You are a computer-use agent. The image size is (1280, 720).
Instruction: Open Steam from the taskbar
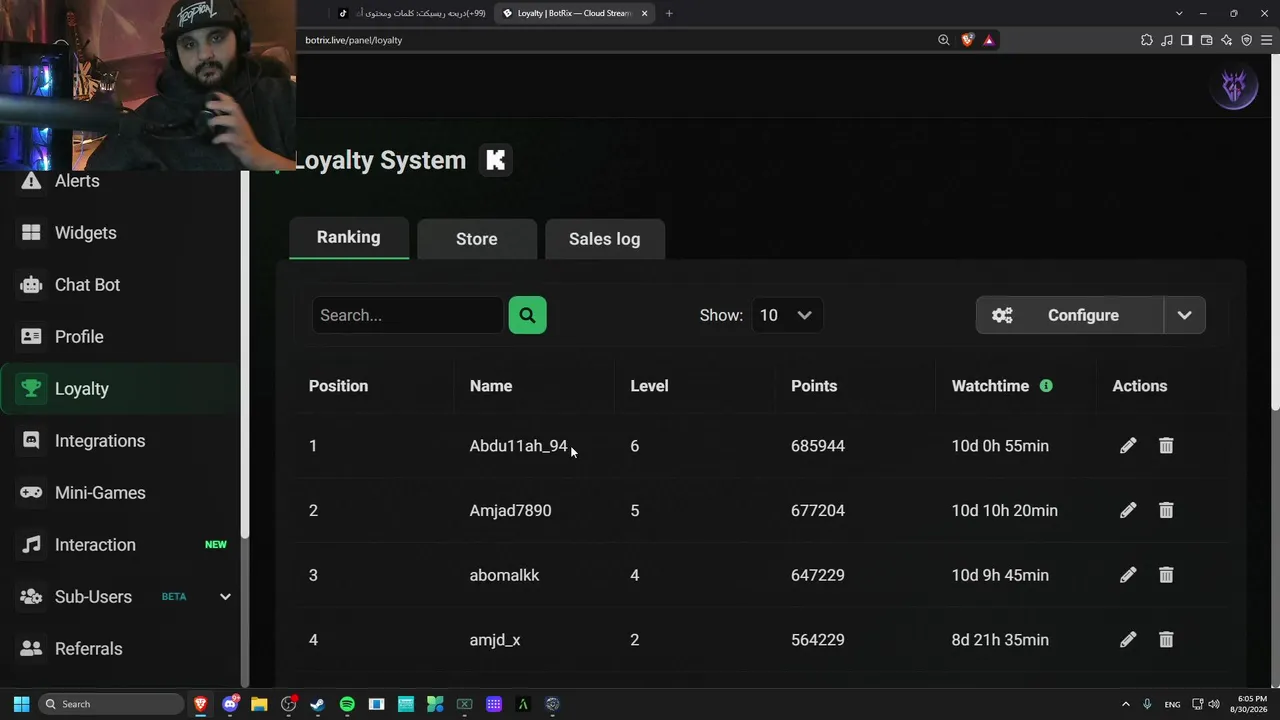click(x=318, y=704)
